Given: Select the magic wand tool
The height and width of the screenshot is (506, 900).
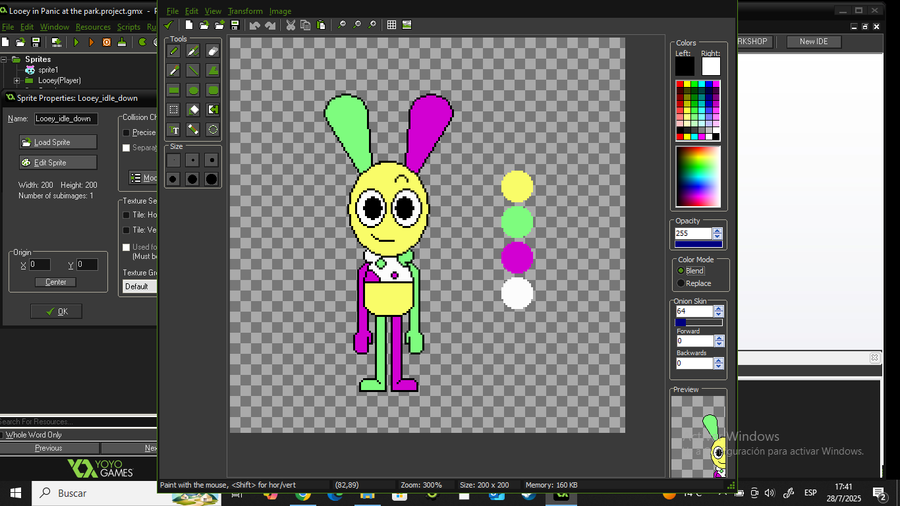Looking at the screenshot, I should [193, 130].
